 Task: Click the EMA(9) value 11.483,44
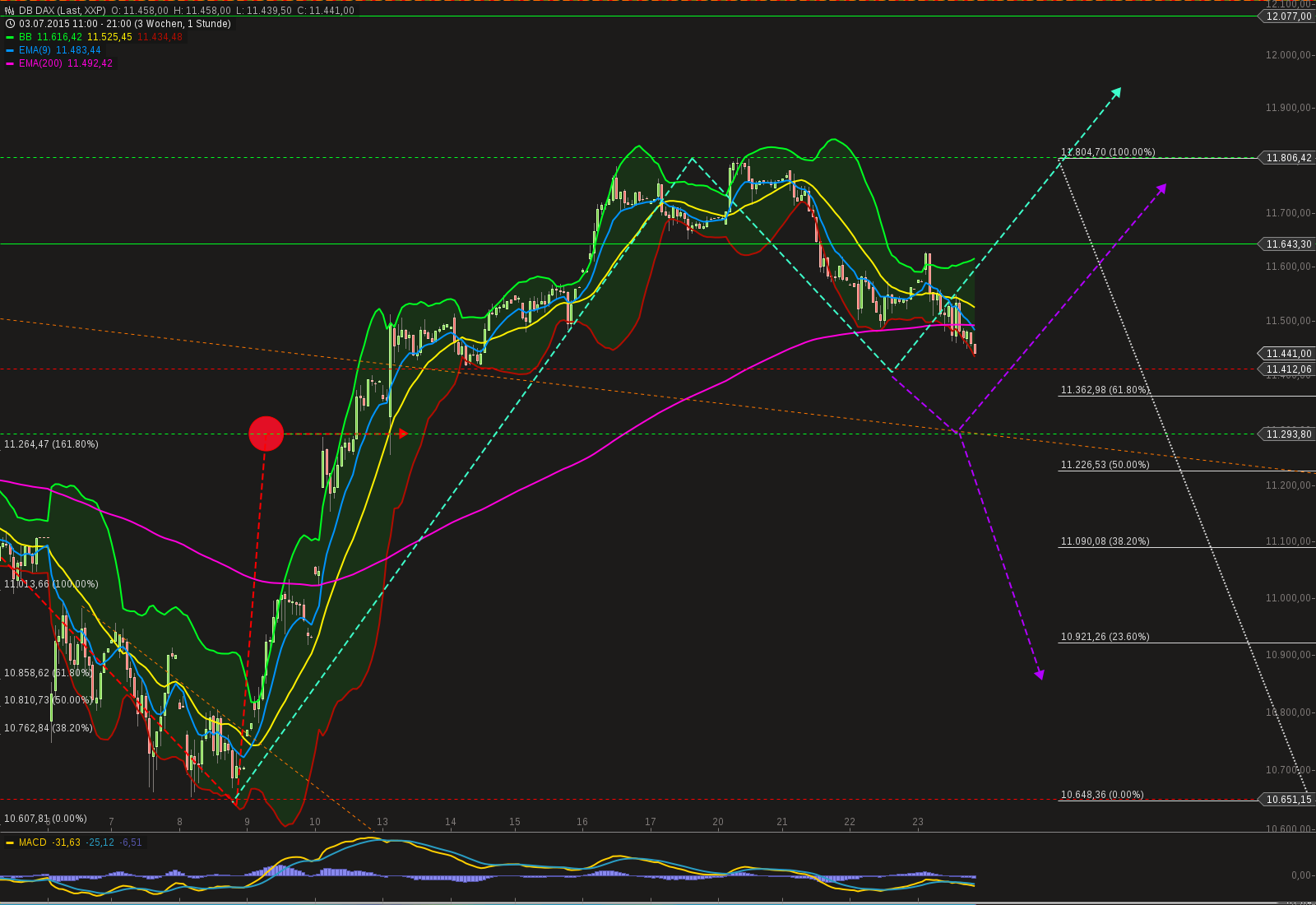pyautogui.click(x=78, y=50)
